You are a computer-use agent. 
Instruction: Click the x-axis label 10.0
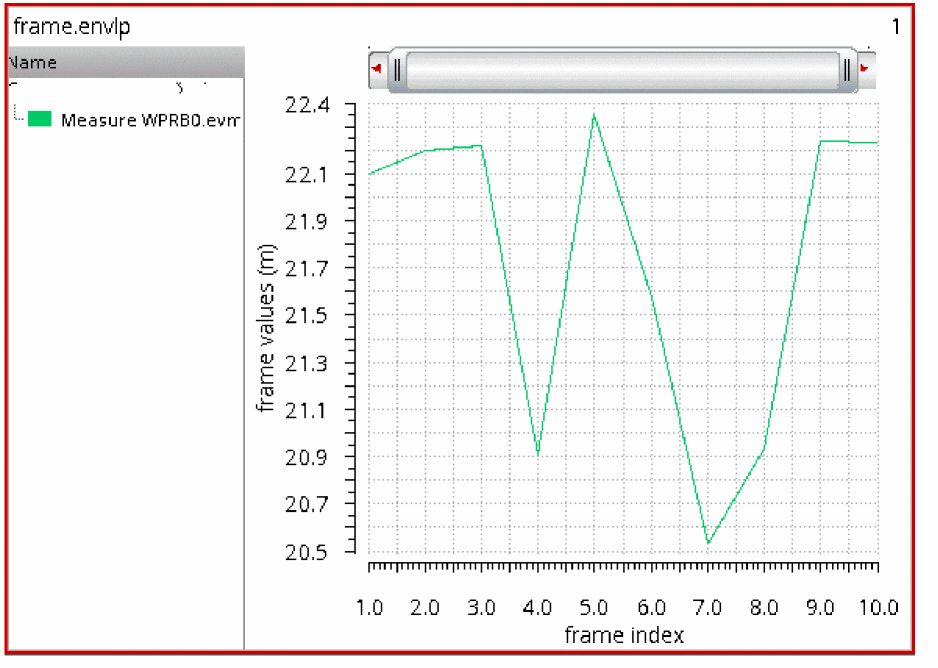pos(879,608)
